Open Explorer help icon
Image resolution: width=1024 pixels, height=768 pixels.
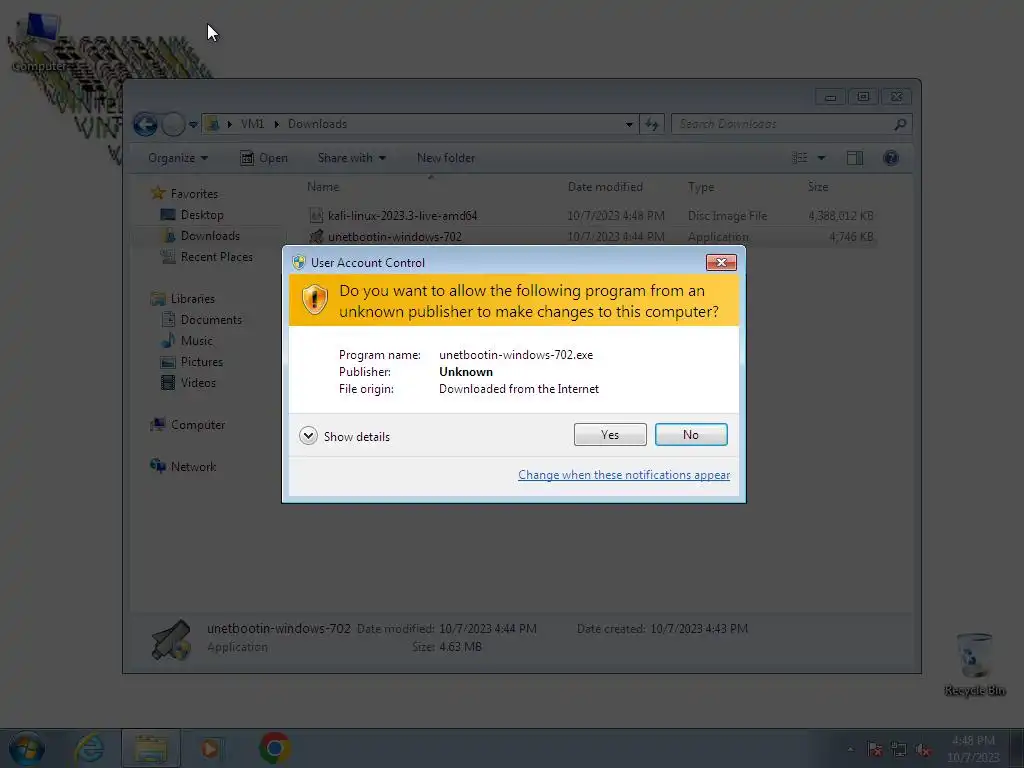pos(891,158)
